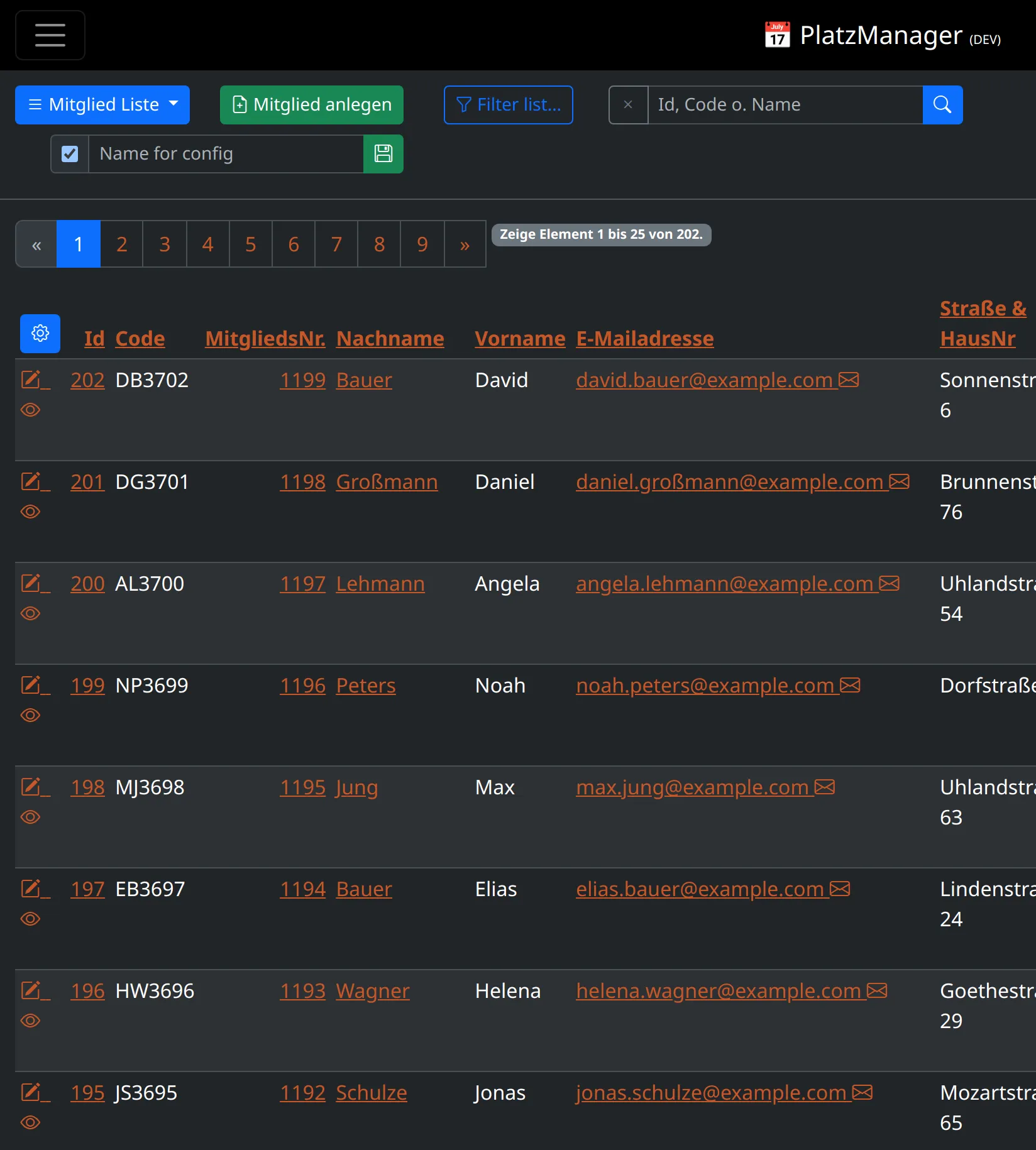View member 197 details via eye icon
The image size is (1036, 1150).
tap(30, 919)
